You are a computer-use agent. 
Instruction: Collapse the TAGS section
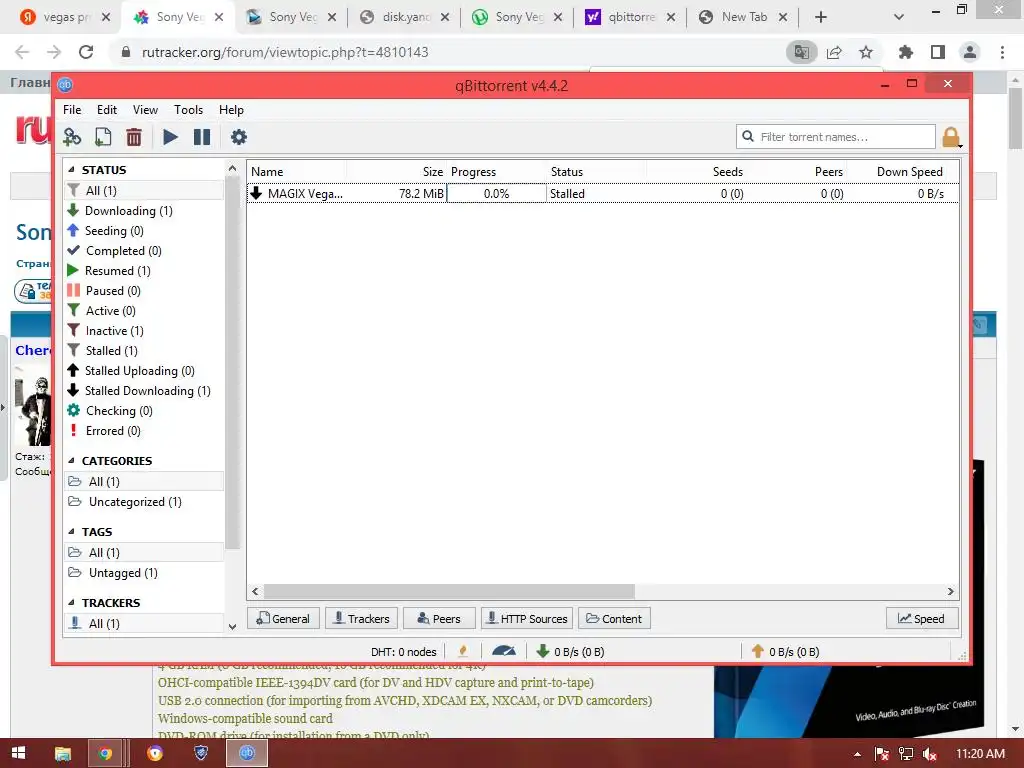click(72, 532)
